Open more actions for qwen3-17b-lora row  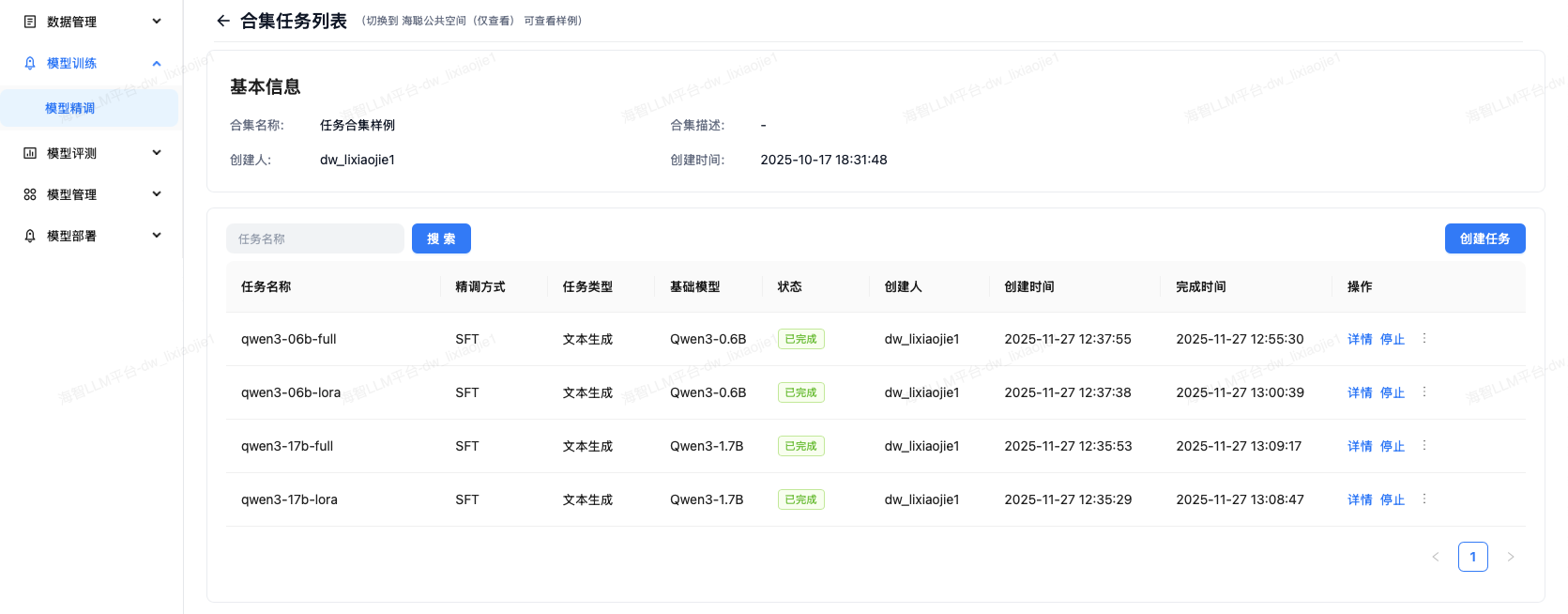point(1423,499)
